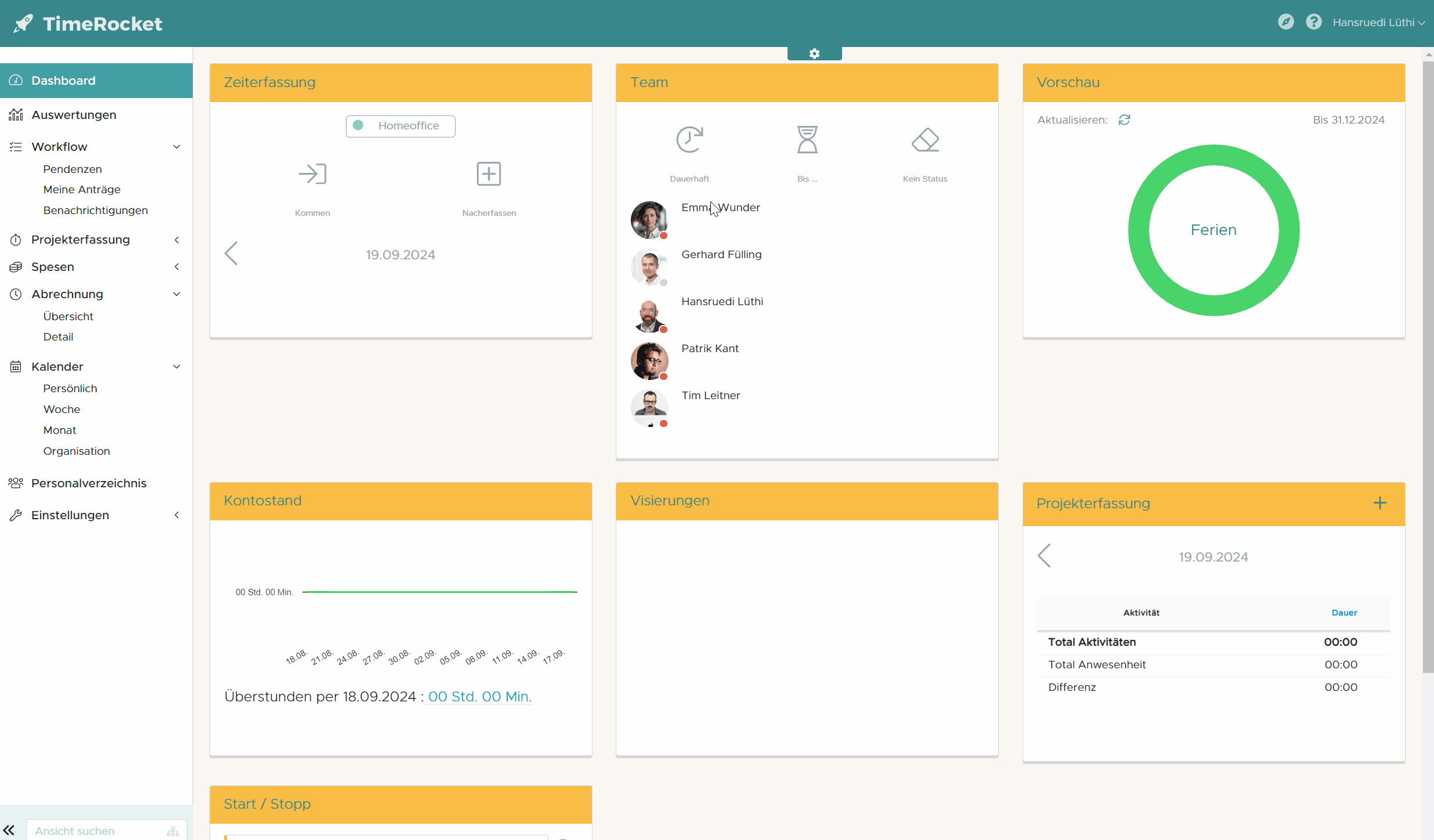The height and width of the screenshot is (840, 1434).
Task: Click the Kein Status eraser icon
Action: click(925, 140)
